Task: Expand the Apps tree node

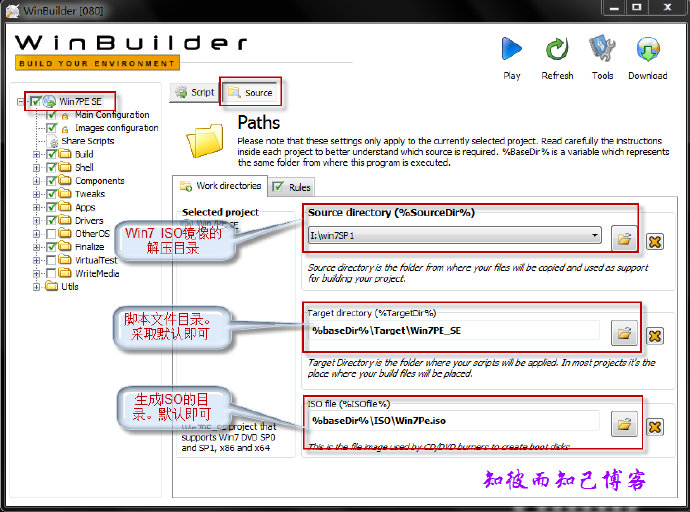Action: 37,207
